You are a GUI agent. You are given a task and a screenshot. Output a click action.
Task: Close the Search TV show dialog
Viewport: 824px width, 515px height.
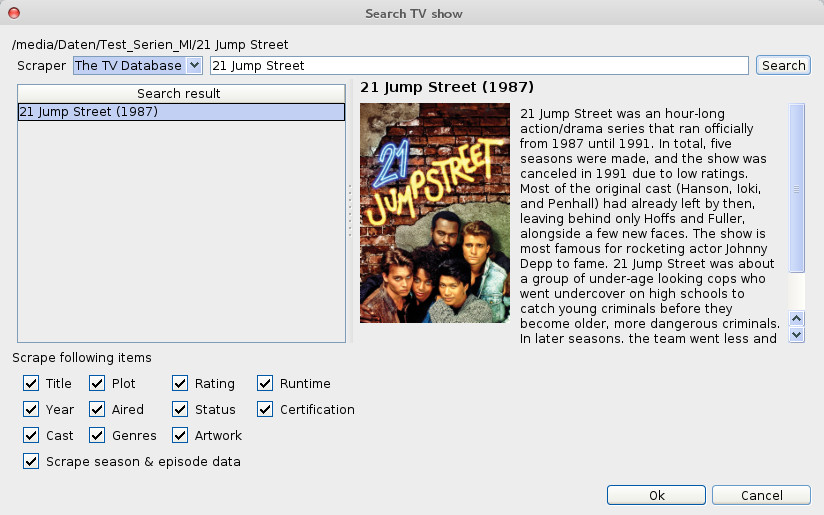pyautogui.click(x=14, y=13)
